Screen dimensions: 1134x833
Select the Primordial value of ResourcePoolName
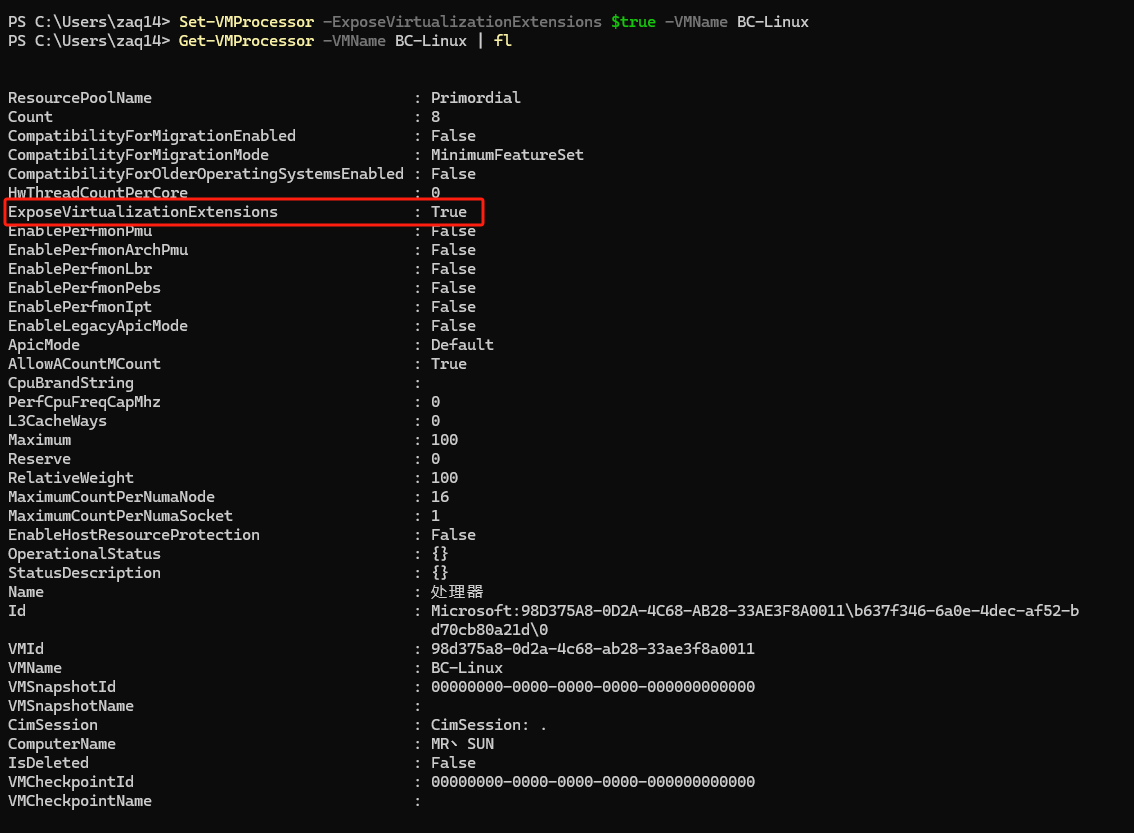476,98
